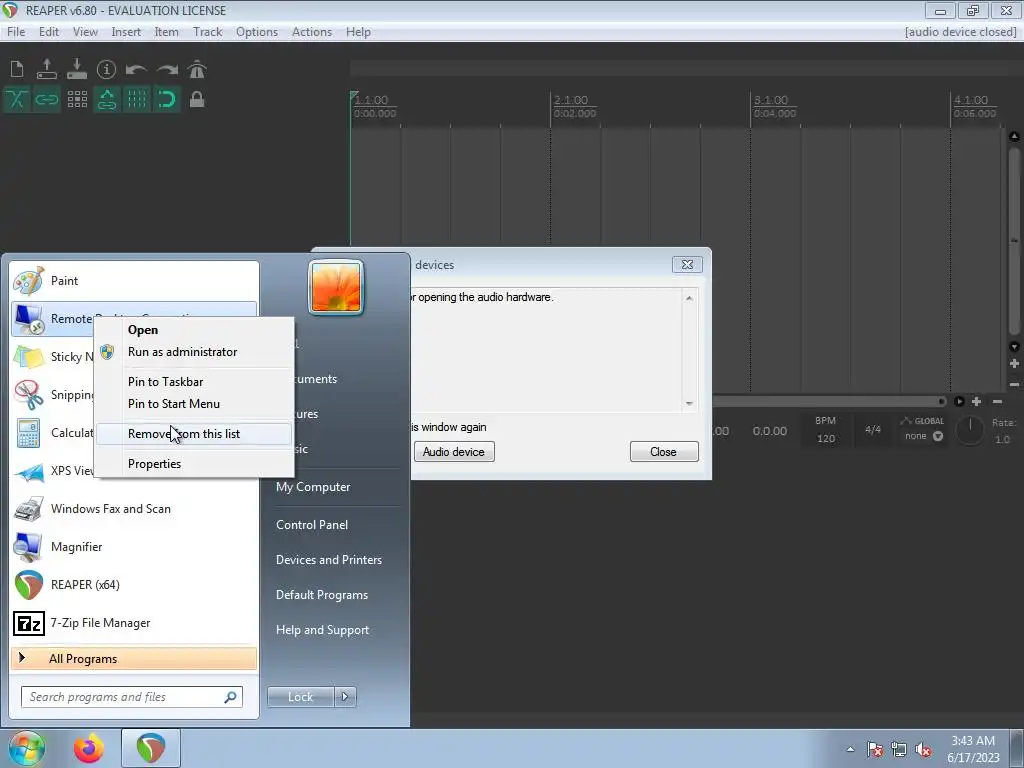Open the Track menu
This screenshot has height=768, width=1024.
(208, 32)
